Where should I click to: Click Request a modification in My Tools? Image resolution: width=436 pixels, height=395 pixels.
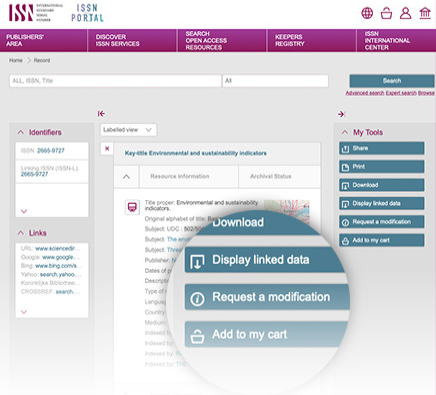[x=382, y=222]
